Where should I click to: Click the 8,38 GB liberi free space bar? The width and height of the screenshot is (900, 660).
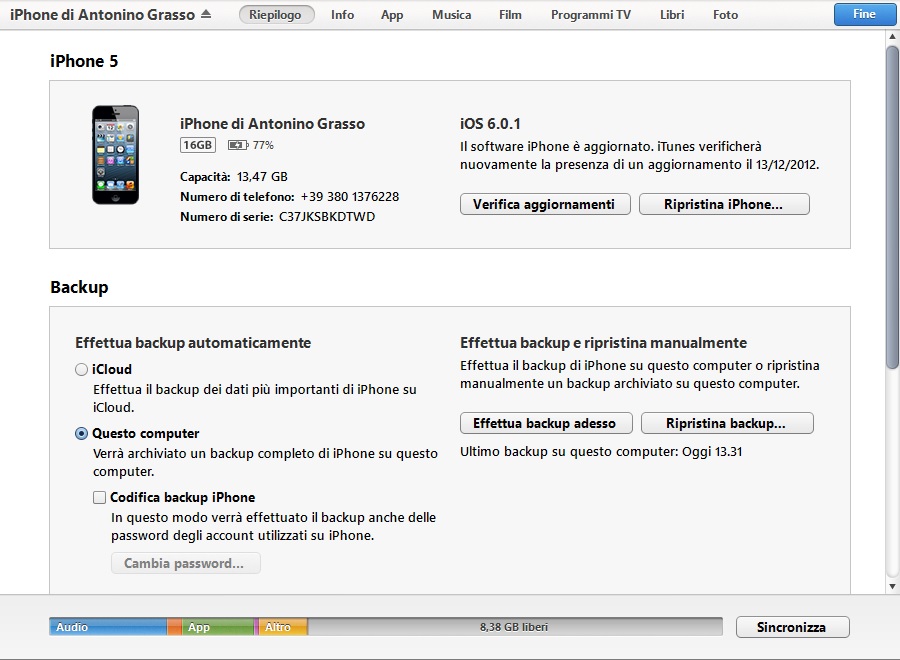point(515,627)
